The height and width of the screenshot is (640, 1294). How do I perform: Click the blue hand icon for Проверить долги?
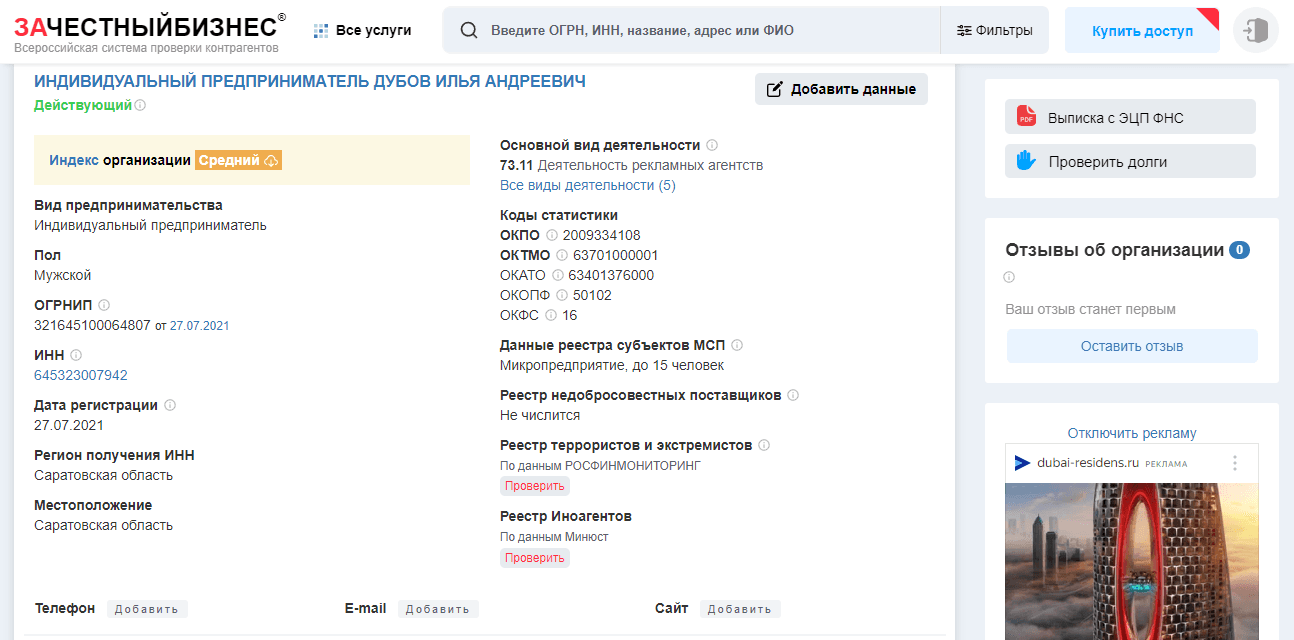[1025, 160]
